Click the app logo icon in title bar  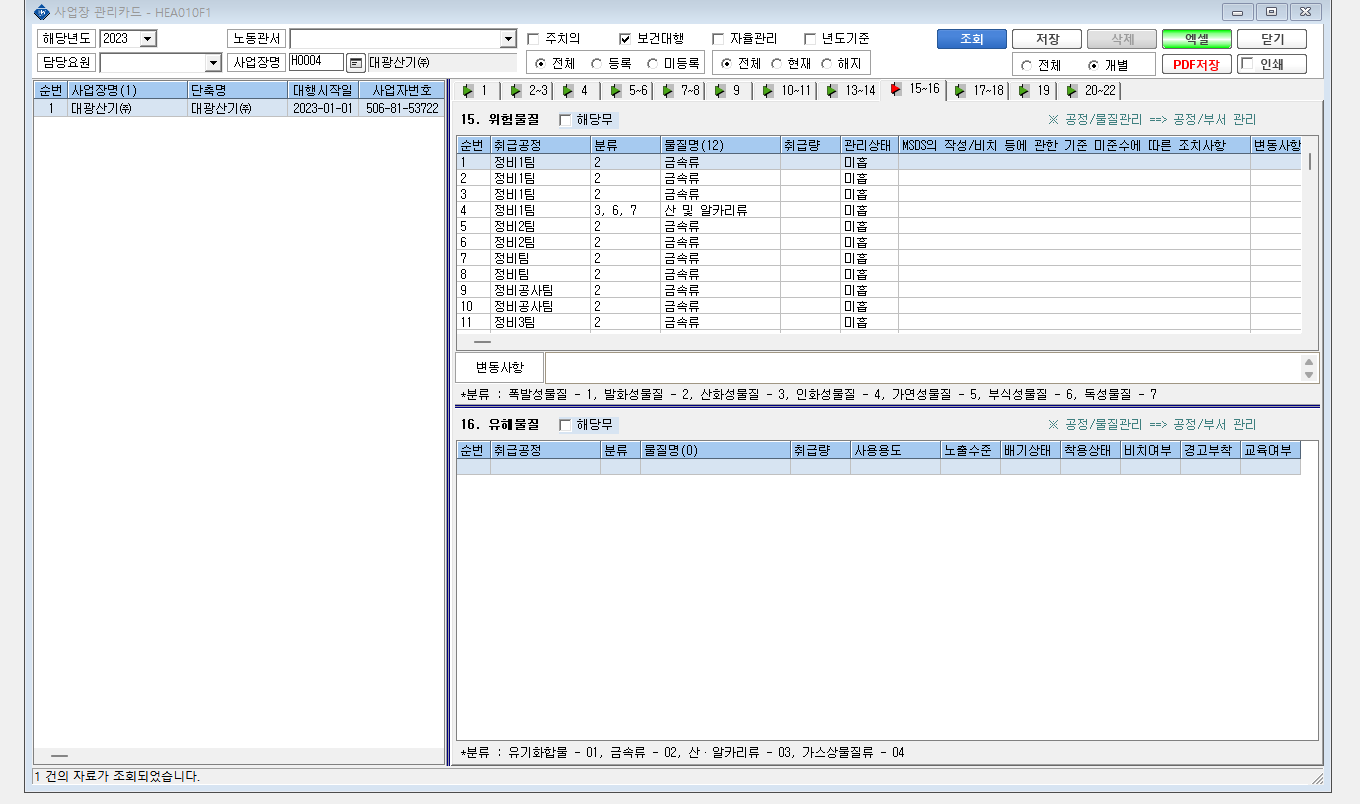[40, 12]
